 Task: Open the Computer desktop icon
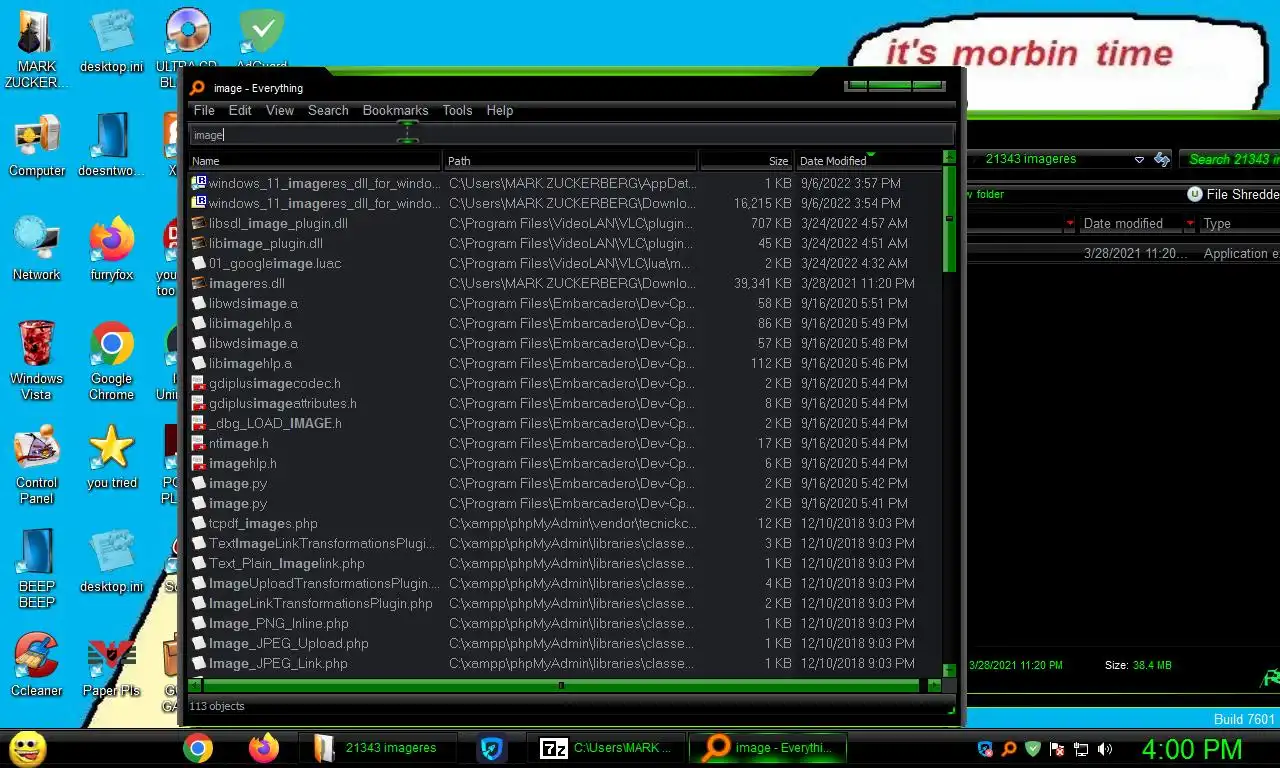click(37, 145)
